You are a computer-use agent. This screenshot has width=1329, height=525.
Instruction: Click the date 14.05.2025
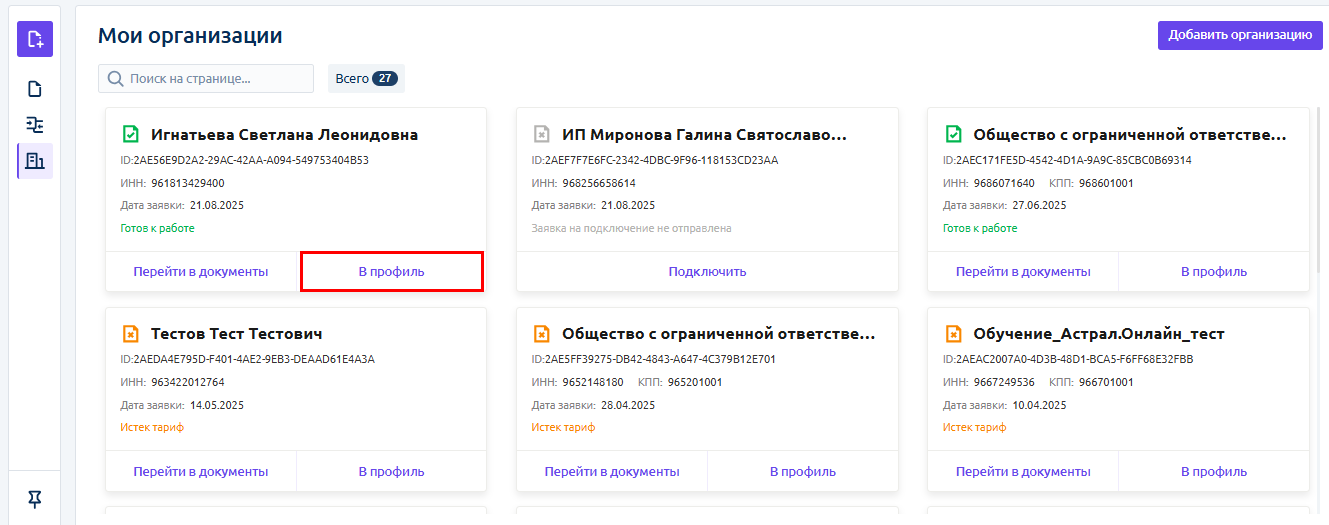pos(217,405)
